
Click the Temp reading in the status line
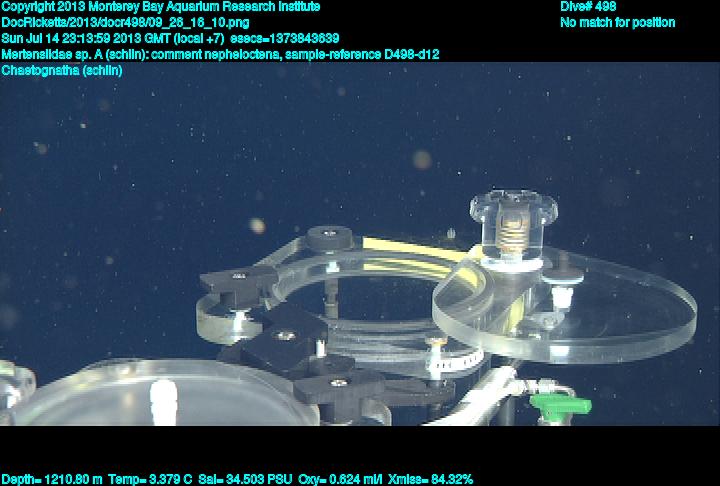(x=143, y=479)
